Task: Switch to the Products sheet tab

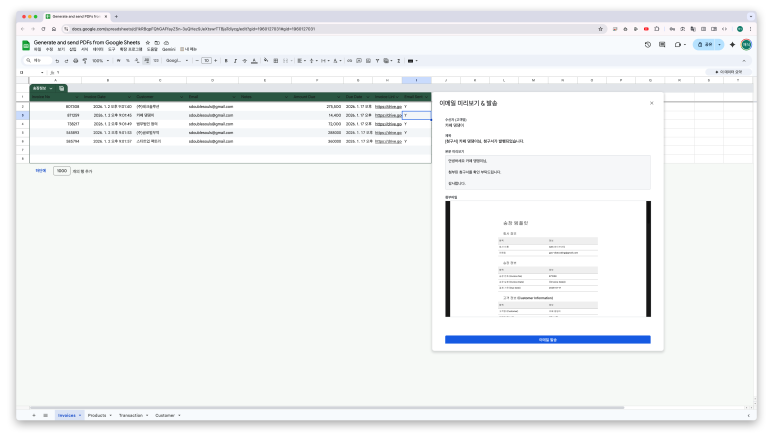Action: coord(97,414)
